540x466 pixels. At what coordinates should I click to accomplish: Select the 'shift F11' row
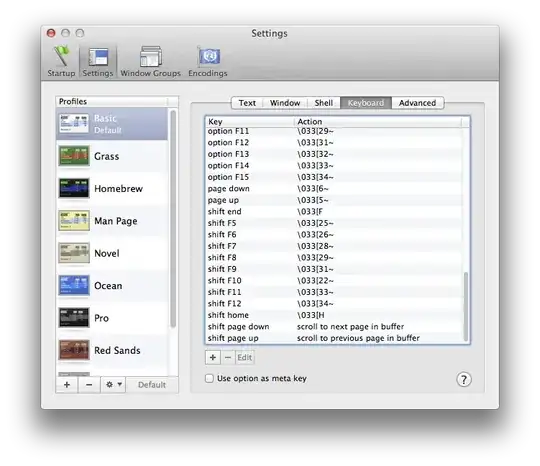point(334,292)
